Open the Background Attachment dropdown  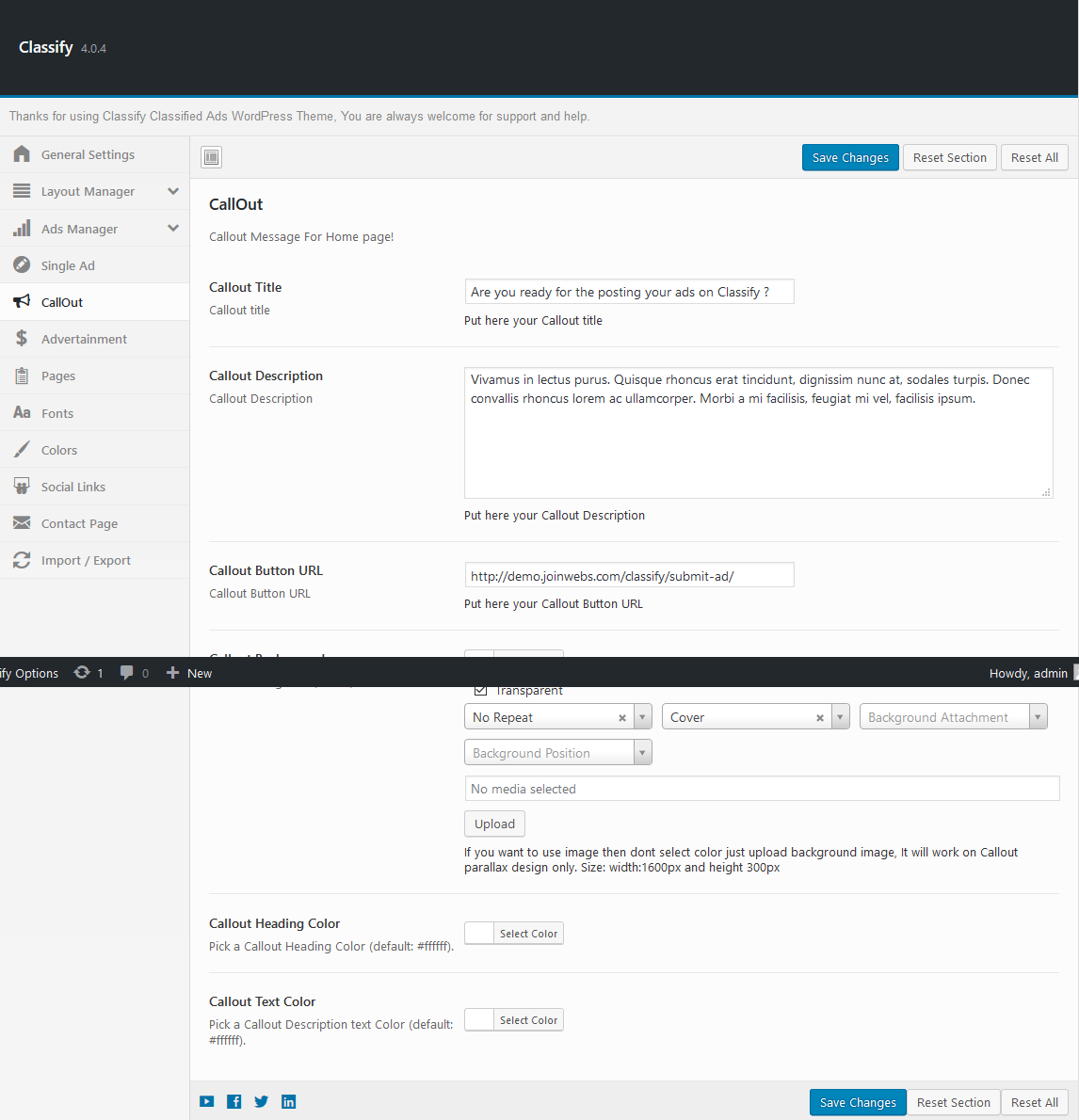click(x=953, y=716)
